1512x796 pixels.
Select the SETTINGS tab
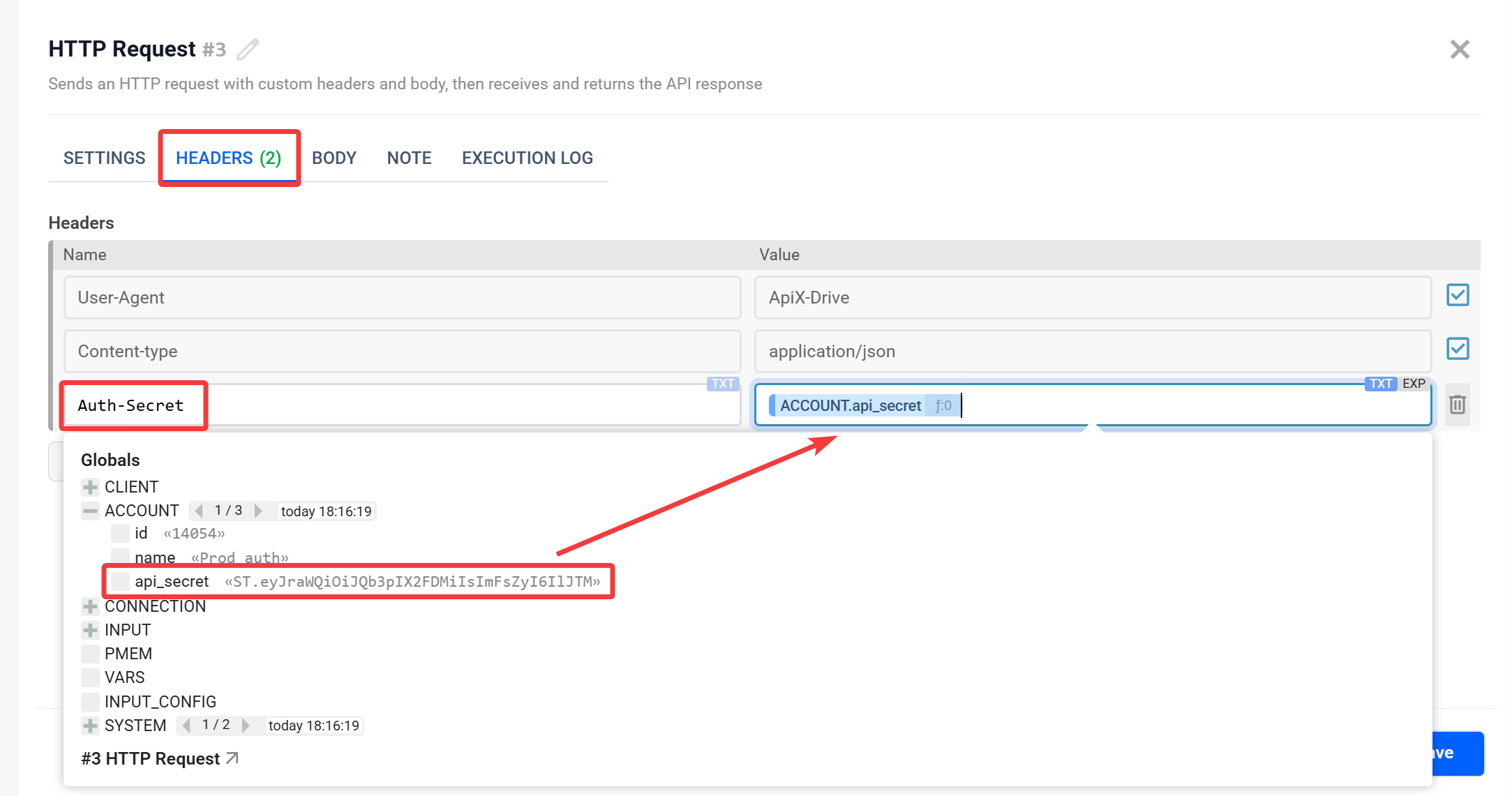105,158
